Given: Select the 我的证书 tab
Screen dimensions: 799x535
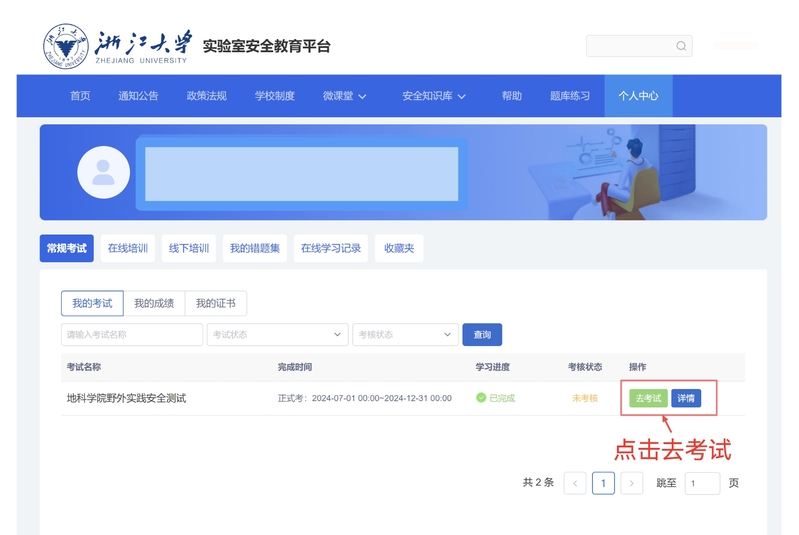Looking at the screenshot, I should [215, 303].
